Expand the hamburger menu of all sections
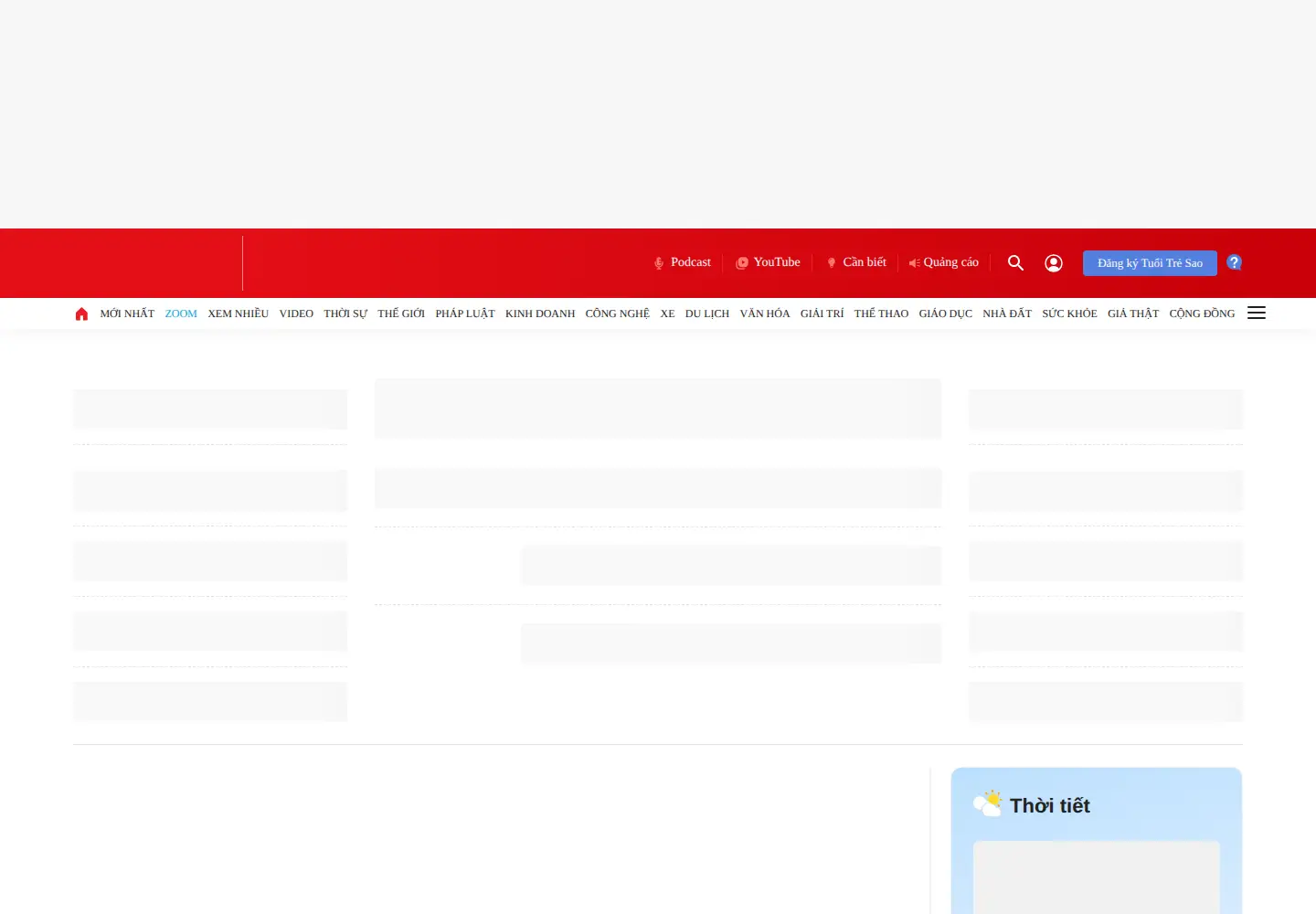The width and height of the screenshot is (1316, 914). point(1257,313)
